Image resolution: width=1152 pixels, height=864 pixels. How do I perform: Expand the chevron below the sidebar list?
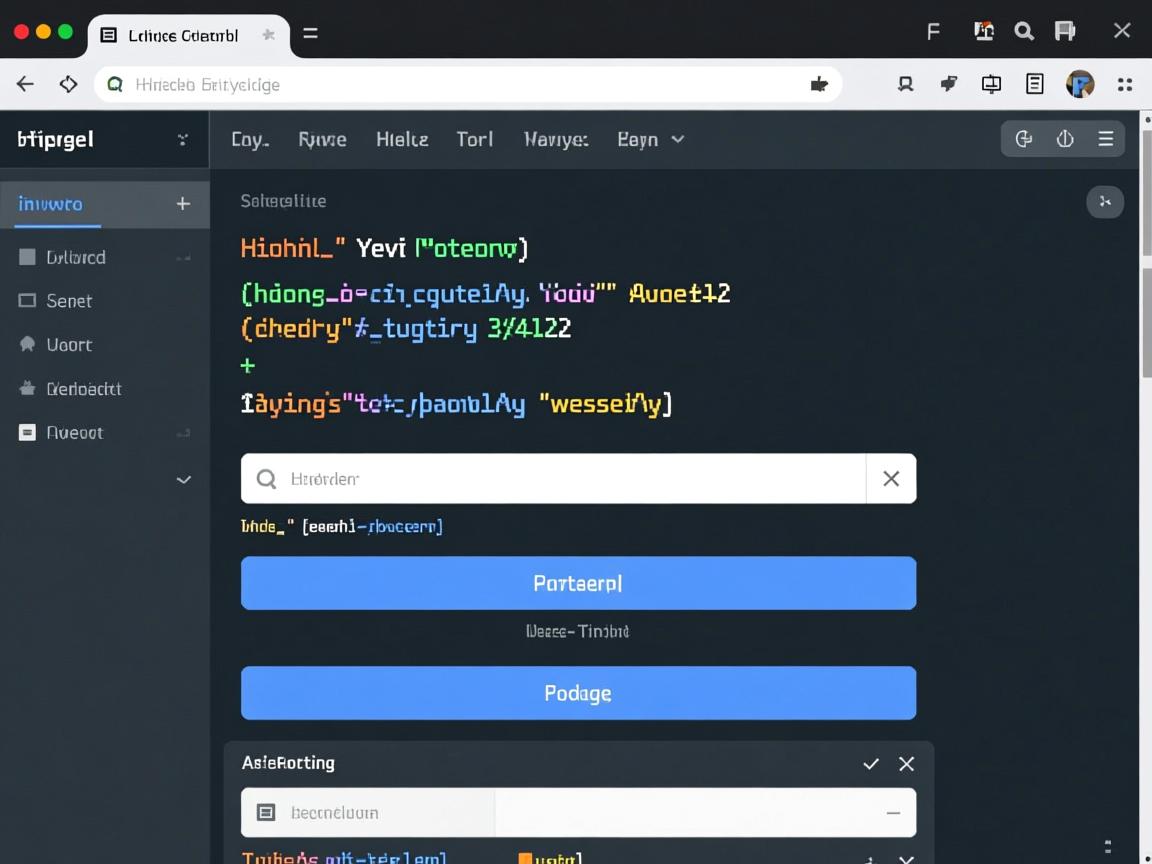coord(184,480)
